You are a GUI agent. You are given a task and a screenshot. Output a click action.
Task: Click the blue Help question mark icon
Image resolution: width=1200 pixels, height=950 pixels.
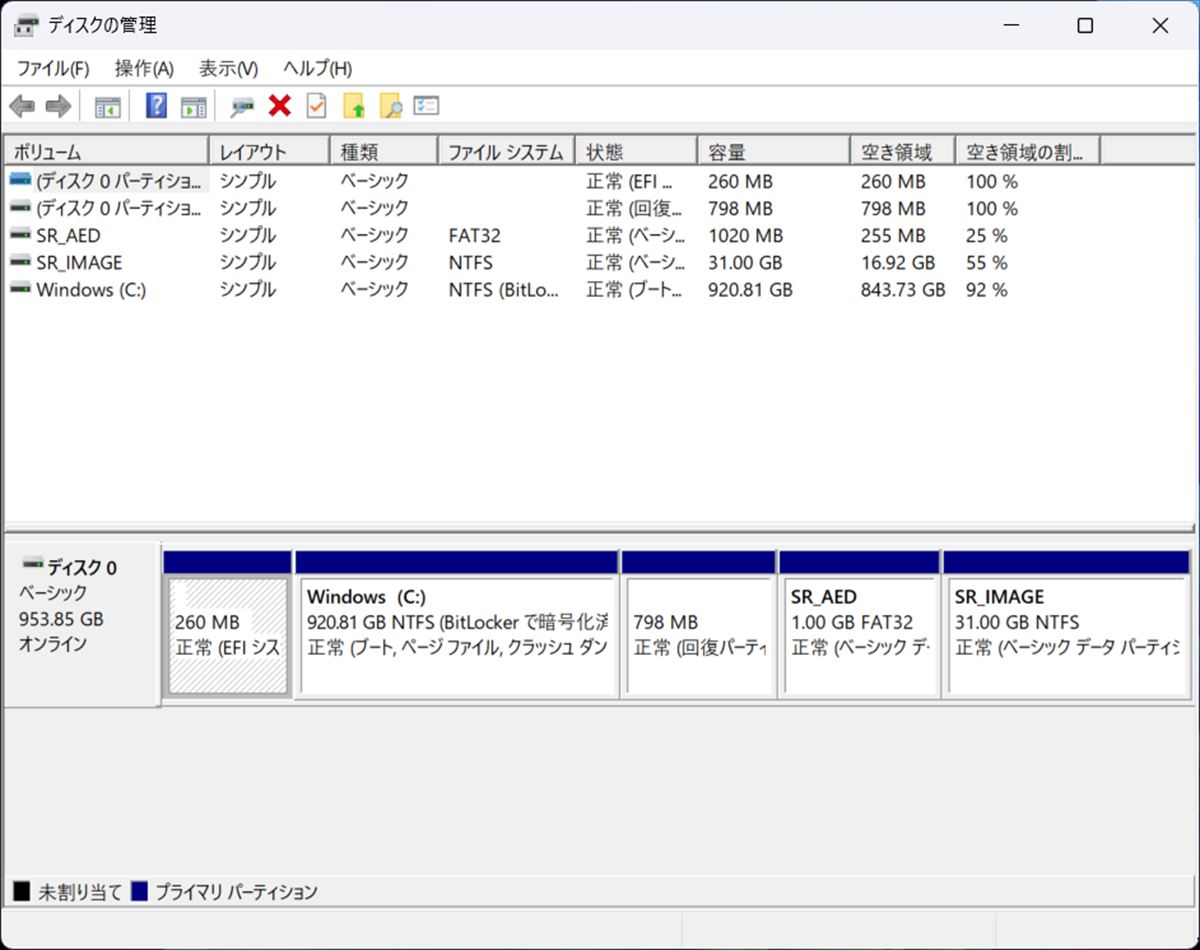point(156,106)
